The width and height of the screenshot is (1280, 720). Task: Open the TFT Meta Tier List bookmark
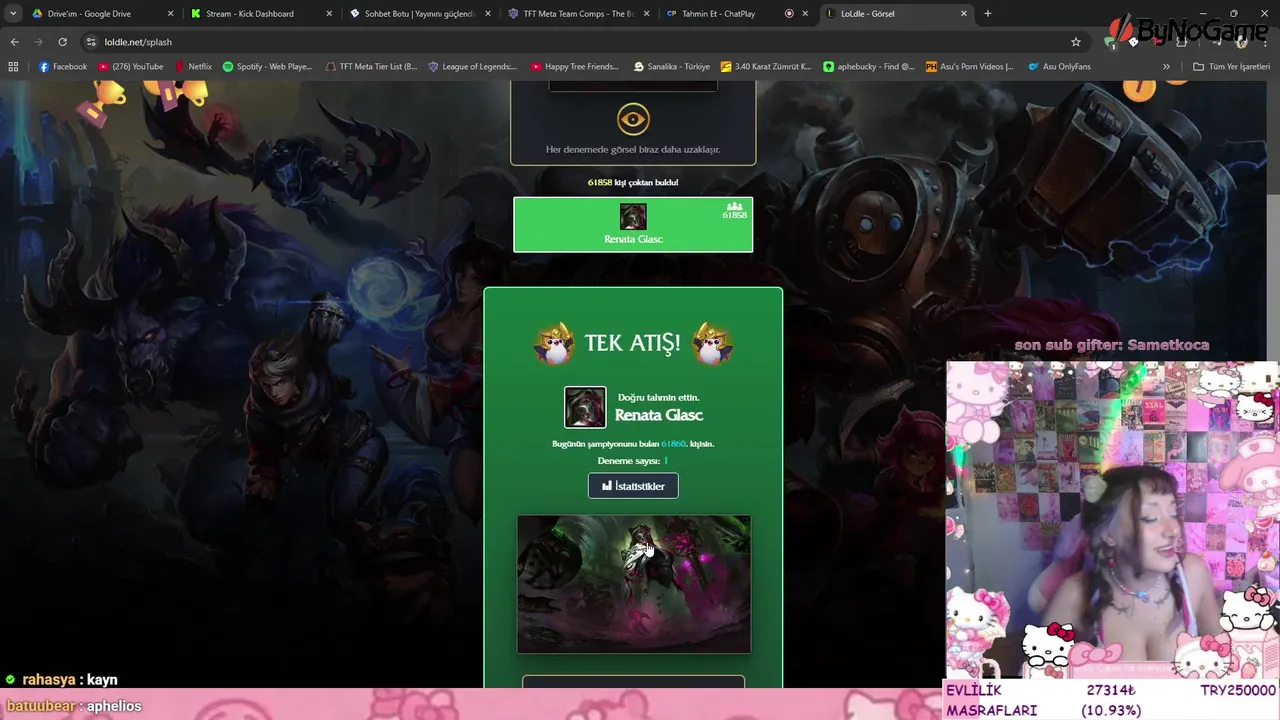[372, 67]
